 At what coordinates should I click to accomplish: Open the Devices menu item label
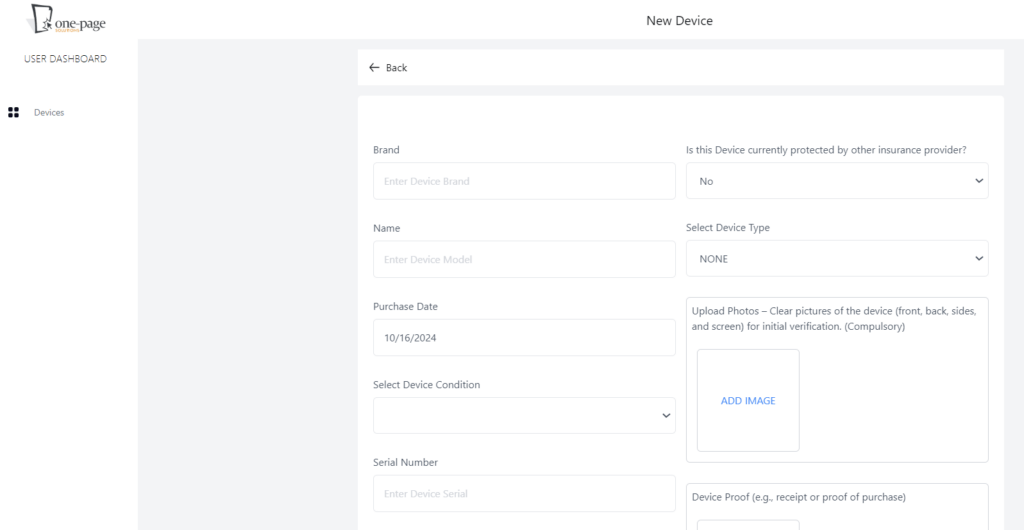(49, 113)
